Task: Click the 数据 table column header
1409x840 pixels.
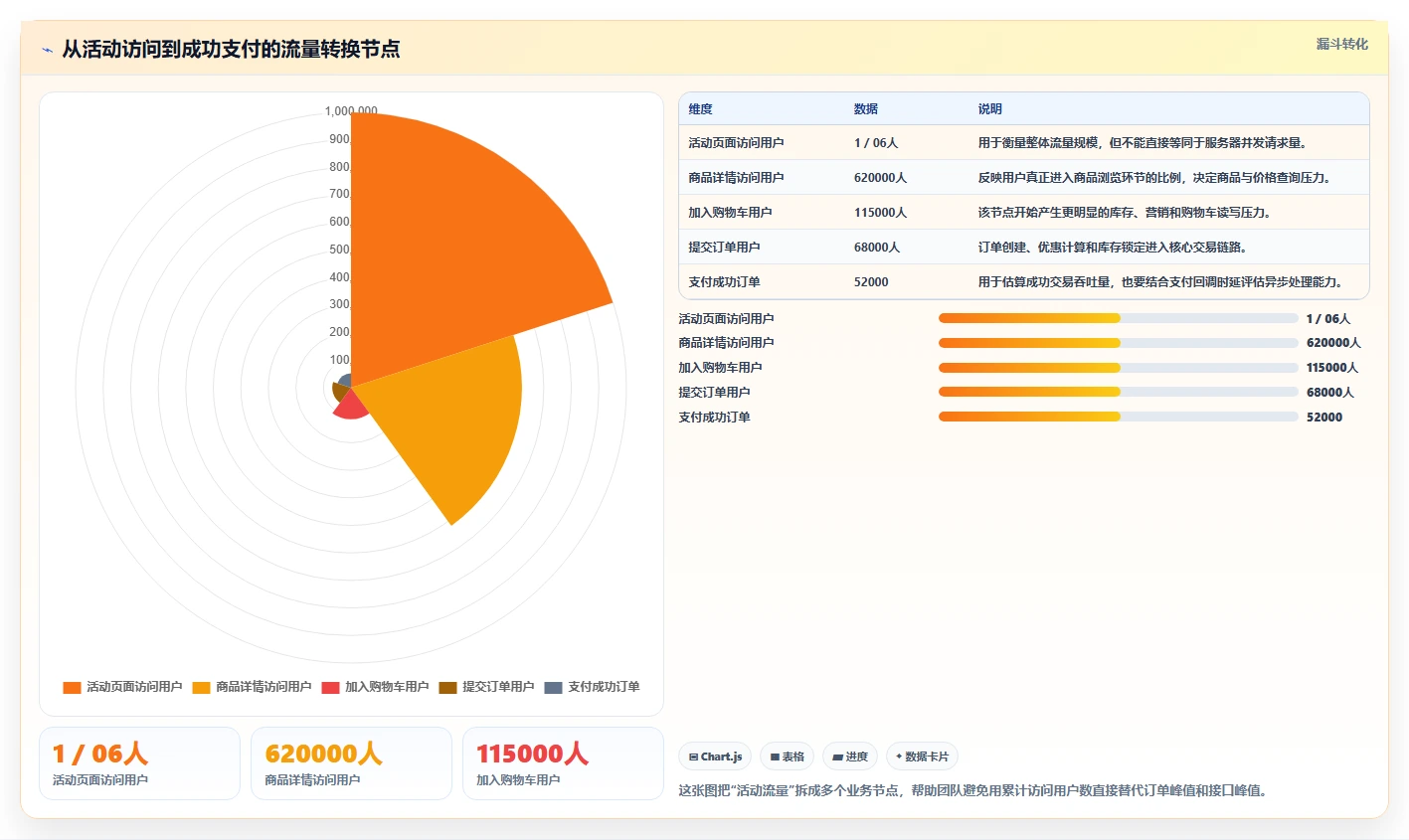Action: [866, 109]
